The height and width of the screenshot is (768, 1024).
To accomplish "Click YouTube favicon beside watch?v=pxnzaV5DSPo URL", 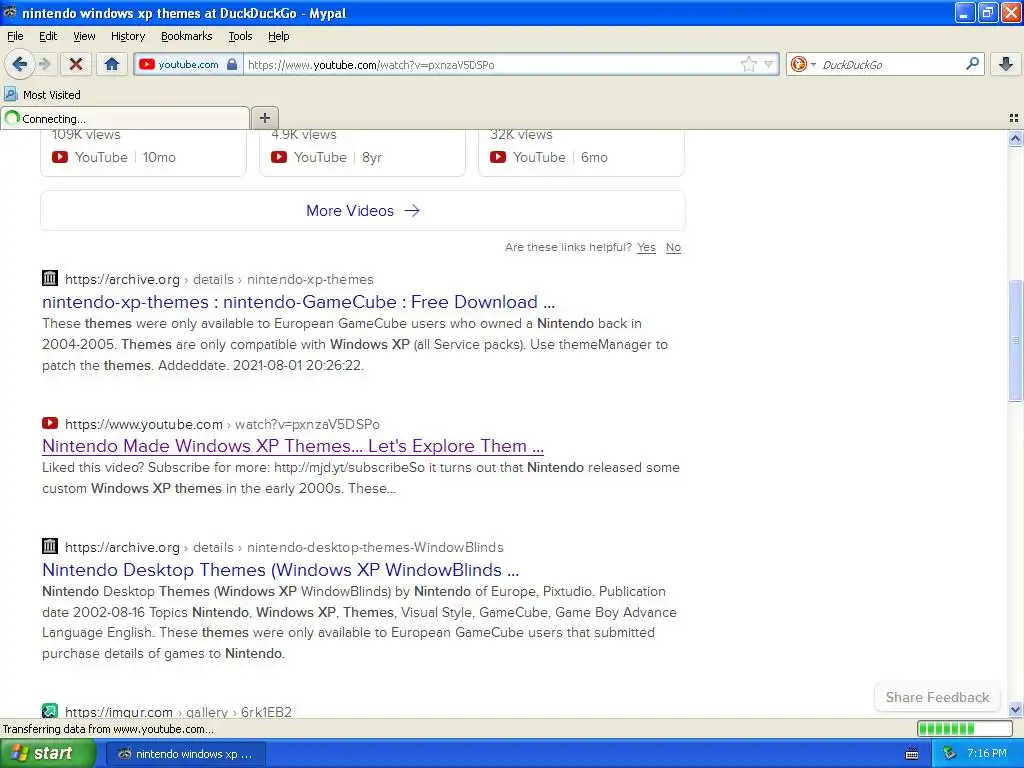I will (50, 423).
